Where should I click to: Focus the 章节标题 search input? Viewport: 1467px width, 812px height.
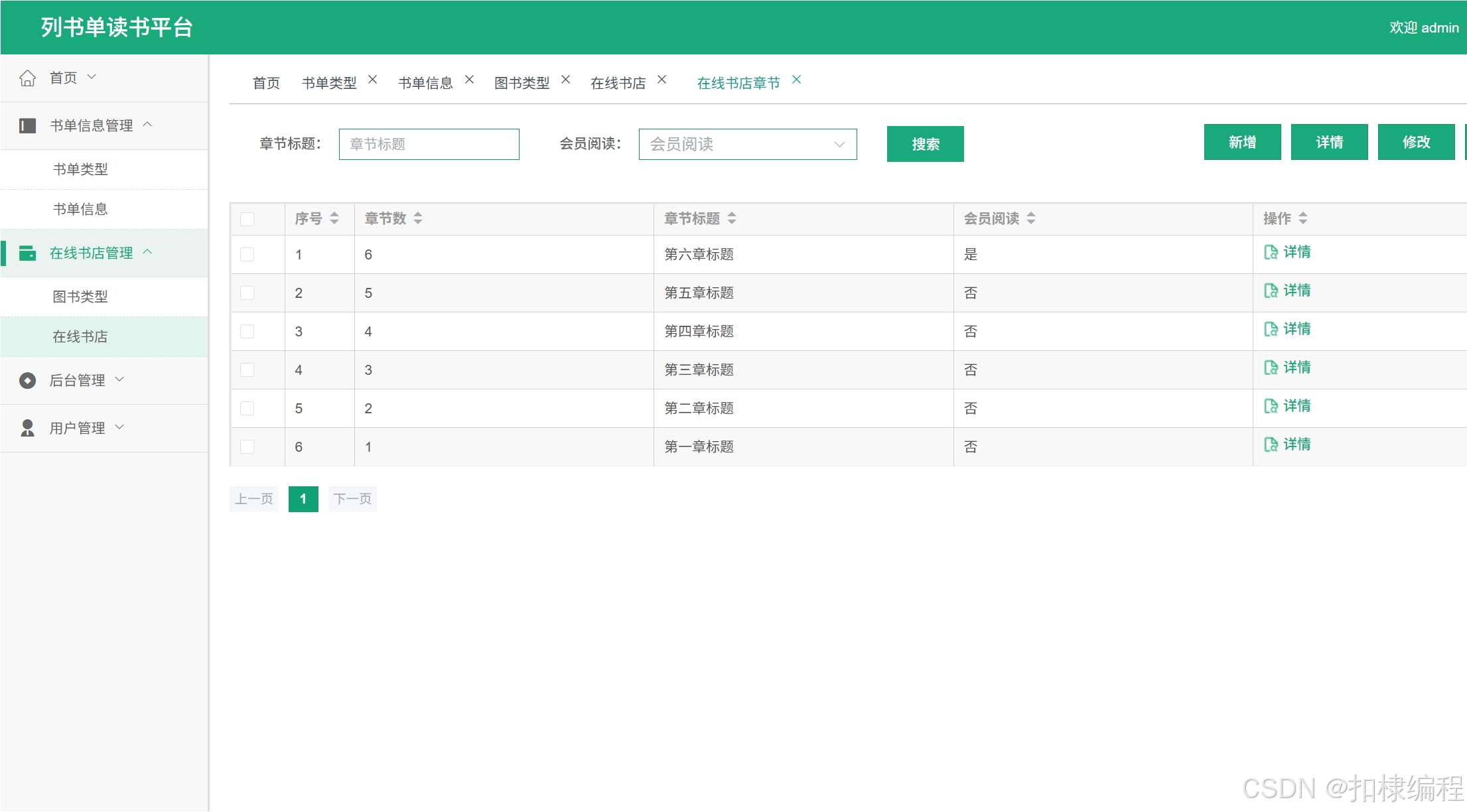[x=429, y=144]
